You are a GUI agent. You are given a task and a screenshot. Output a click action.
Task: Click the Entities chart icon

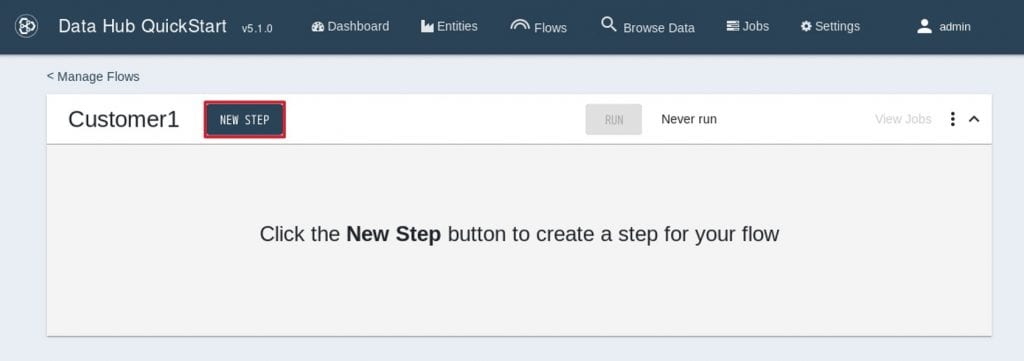click(x=427, y=27)
